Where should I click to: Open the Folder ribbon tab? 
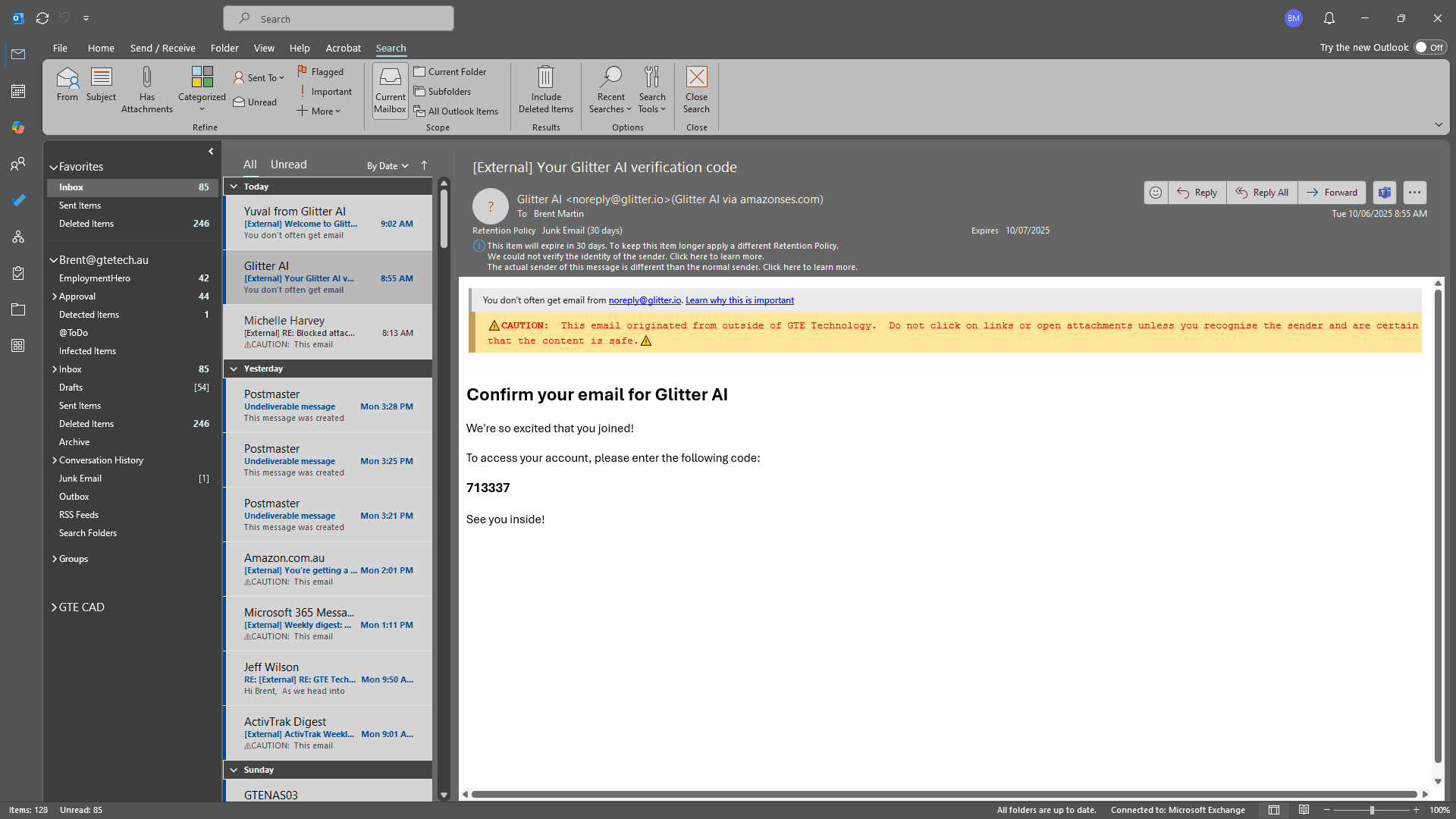pyautogui.click(x=224, y=48)
